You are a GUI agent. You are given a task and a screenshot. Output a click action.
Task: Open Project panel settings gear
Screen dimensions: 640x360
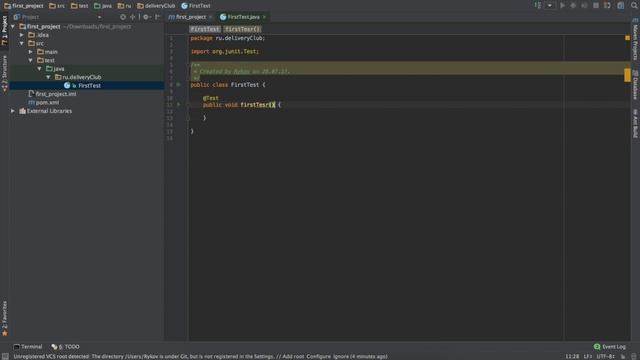tap(146, 17)
